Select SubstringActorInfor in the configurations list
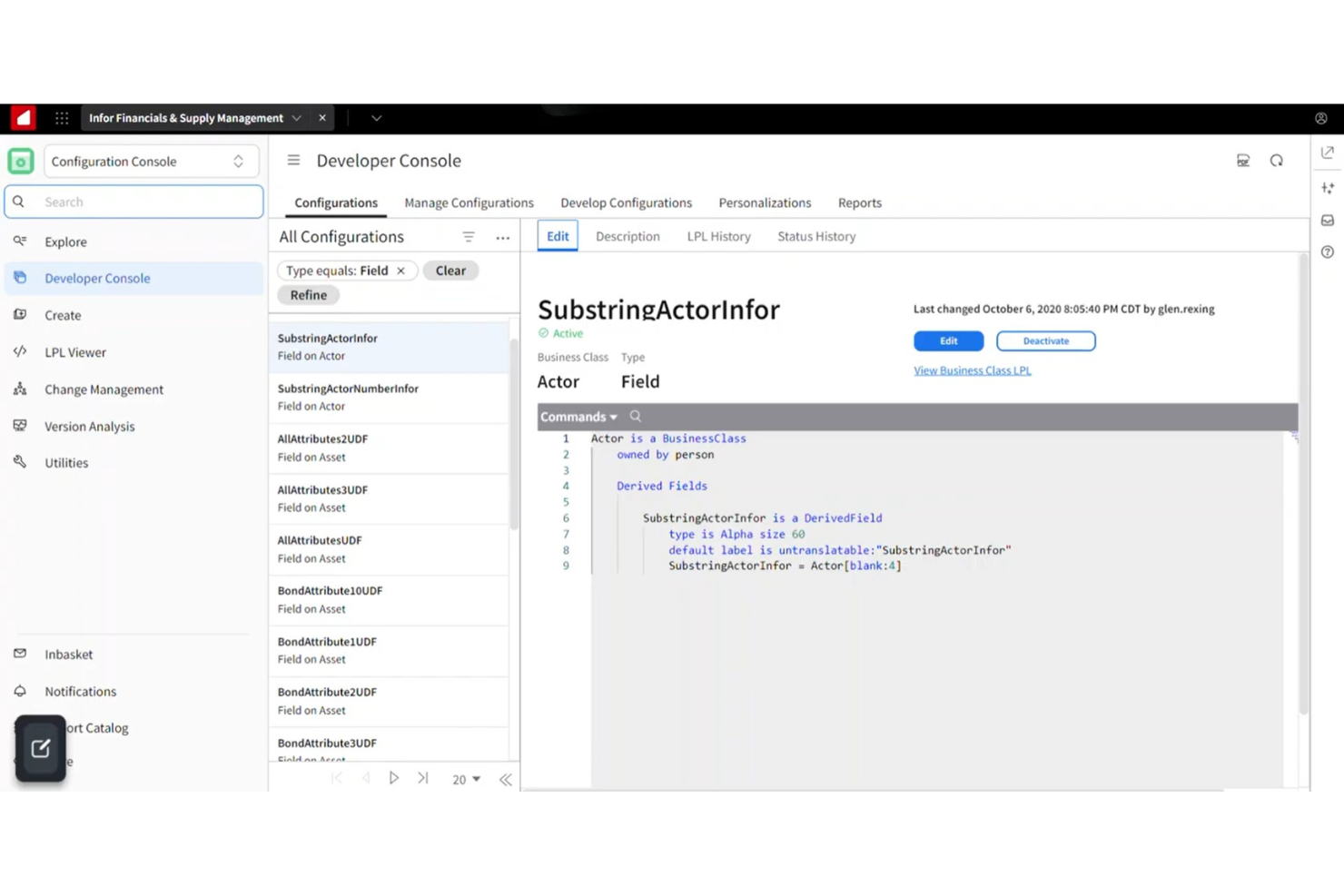Screen dimensions: 1344x896 389,347
